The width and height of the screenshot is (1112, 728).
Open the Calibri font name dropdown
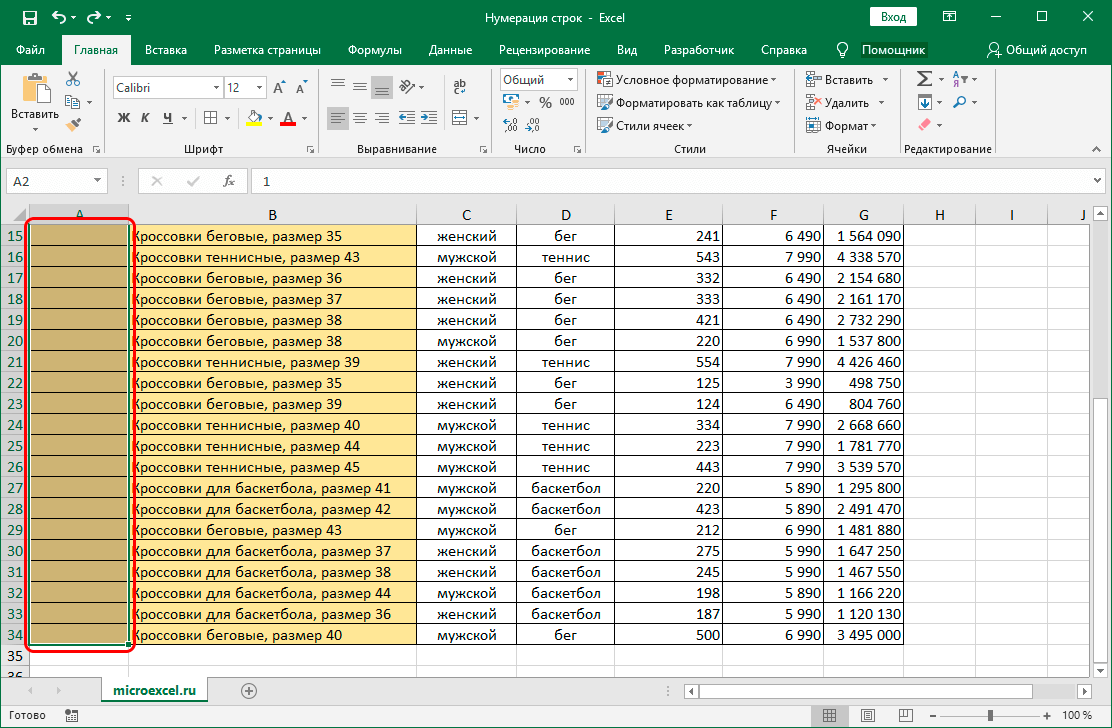pos(214,88)
